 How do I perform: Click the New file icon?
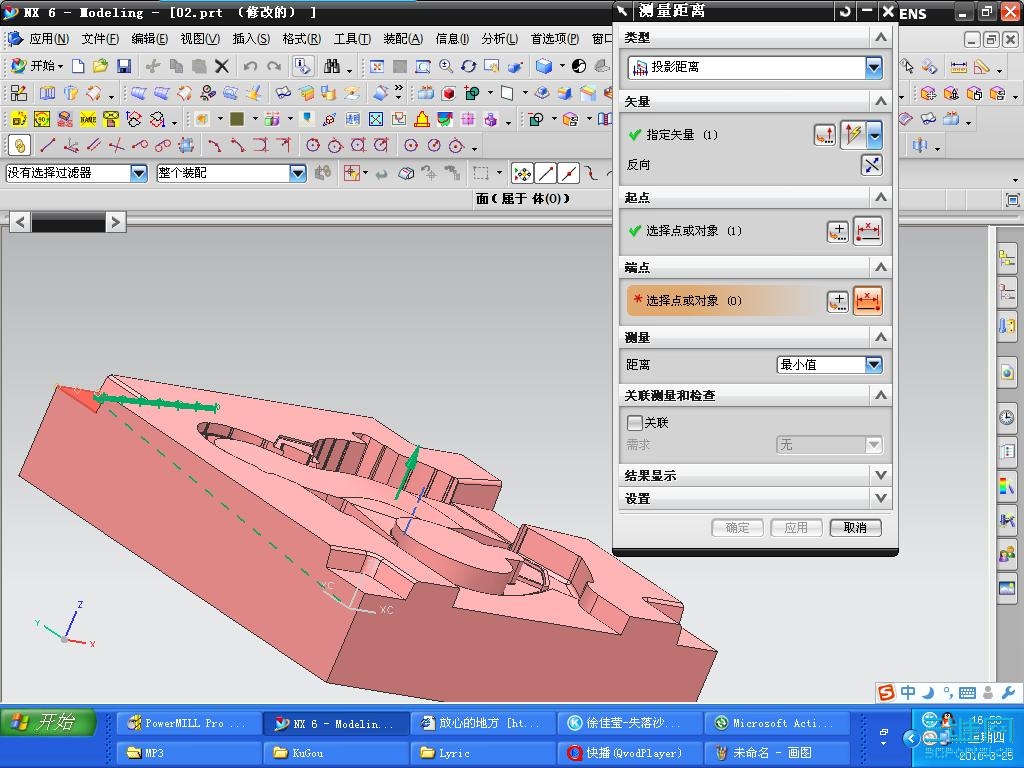[x=78, y=66]
